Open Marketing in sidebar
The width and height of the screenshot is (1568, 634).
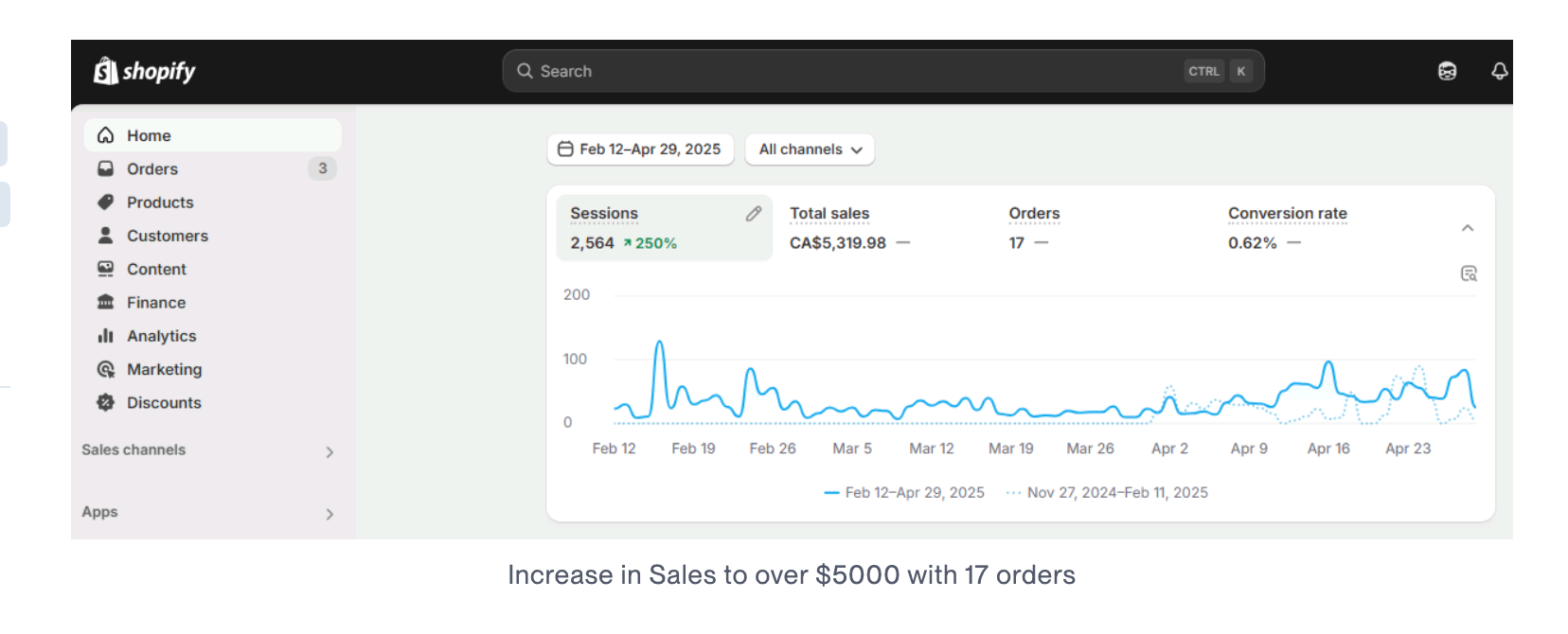tap(213, 369)
